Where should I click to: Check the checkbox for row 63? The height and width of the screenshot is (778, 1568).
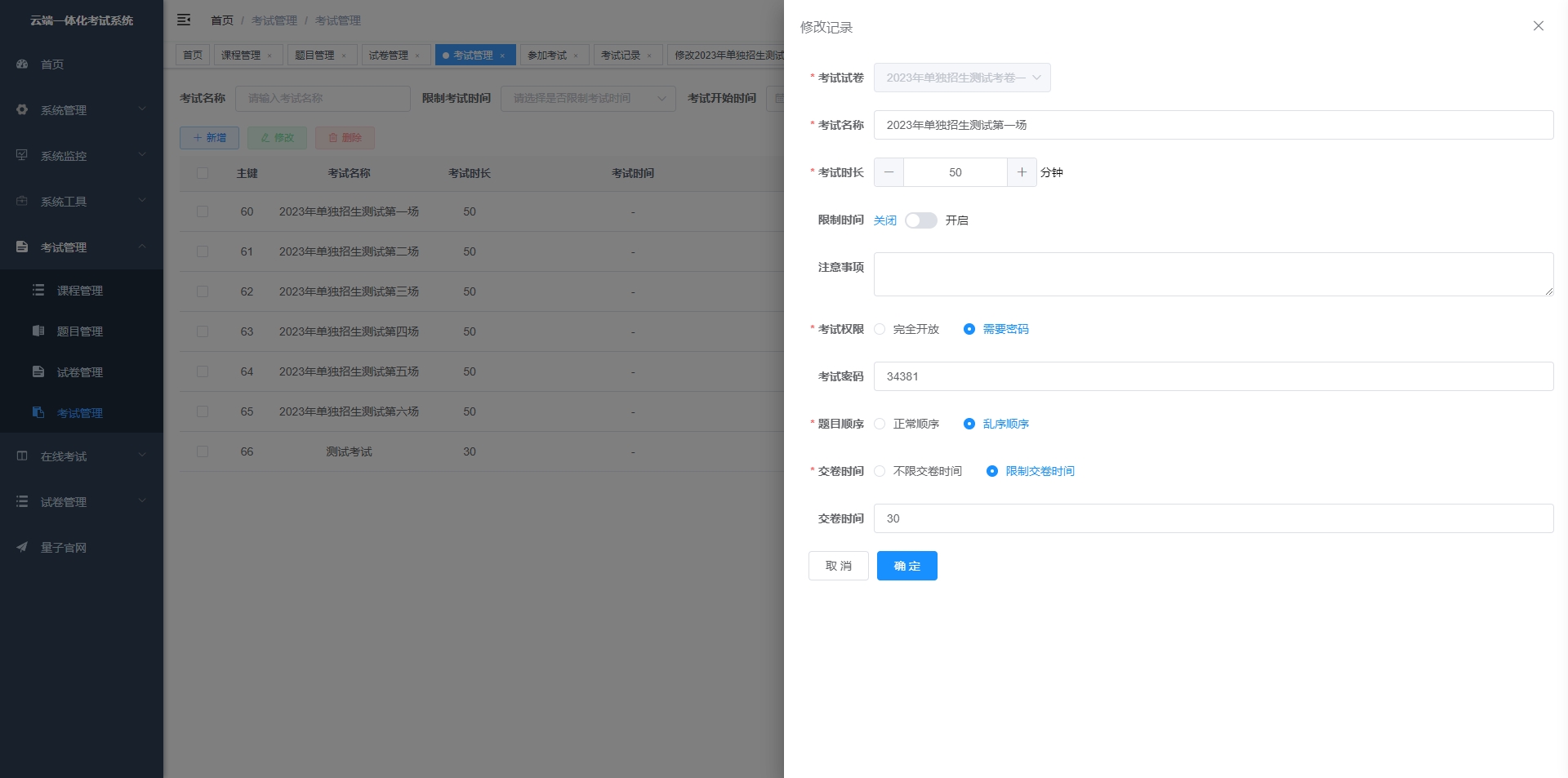pos(203,331)
